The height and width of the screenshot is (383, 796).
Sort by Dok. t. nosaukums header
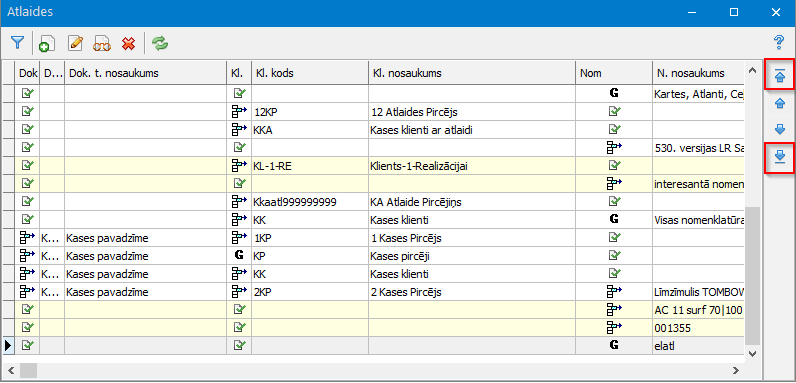pyautogui.click(x=145, y=73)
